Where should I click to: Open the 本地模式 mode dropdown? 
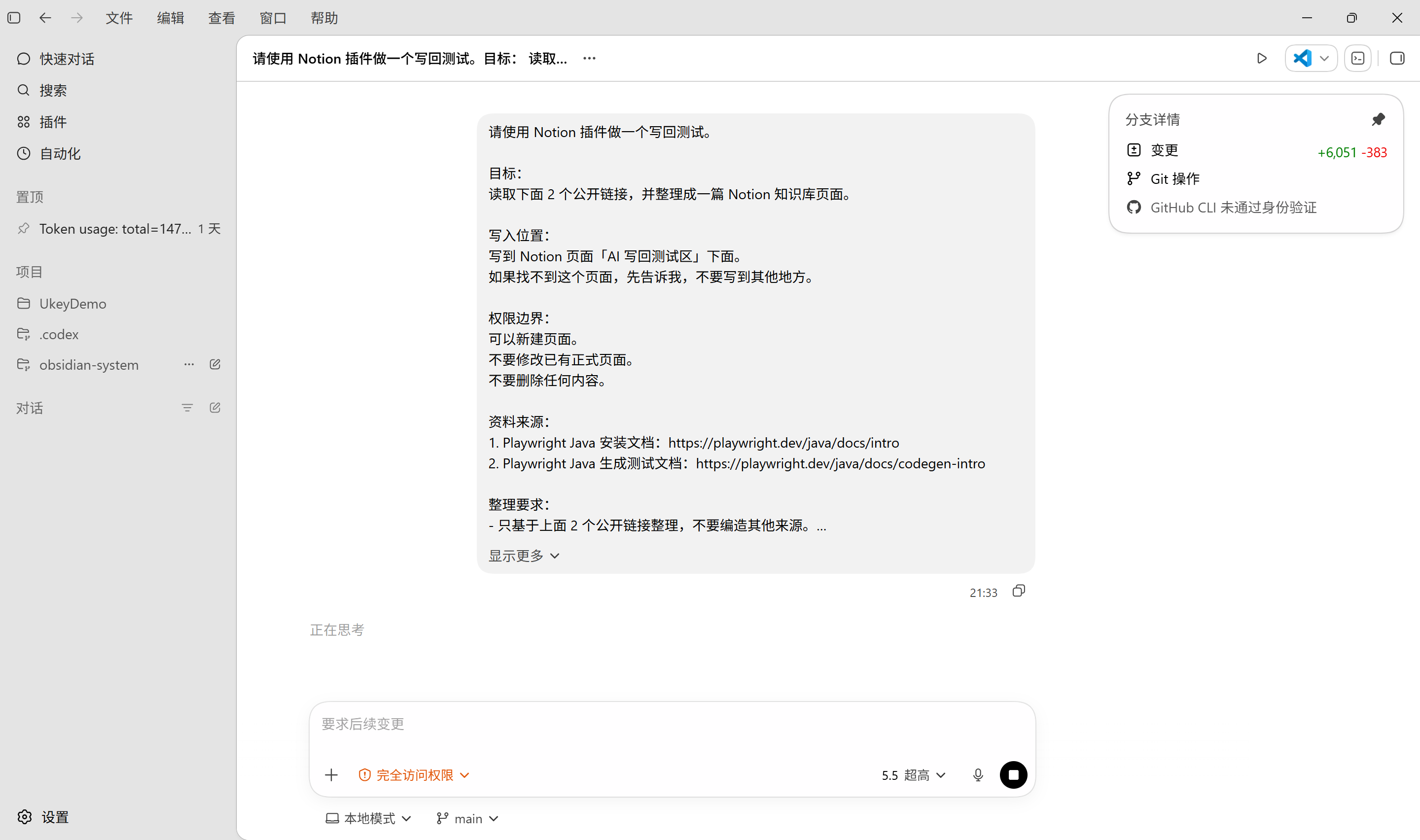pos(368,818)
